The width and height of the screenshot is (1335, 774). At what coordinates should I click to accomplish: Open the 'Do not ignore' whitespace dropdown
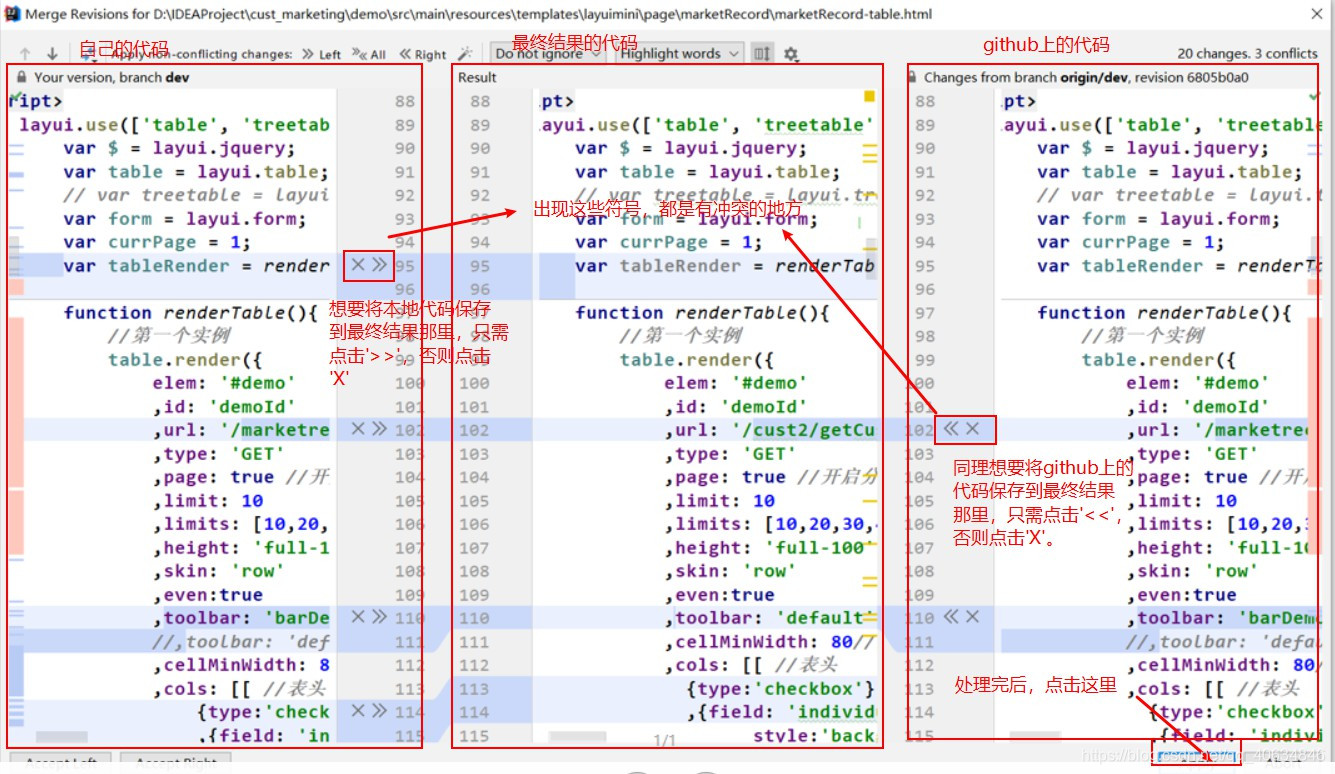point(547,54)
